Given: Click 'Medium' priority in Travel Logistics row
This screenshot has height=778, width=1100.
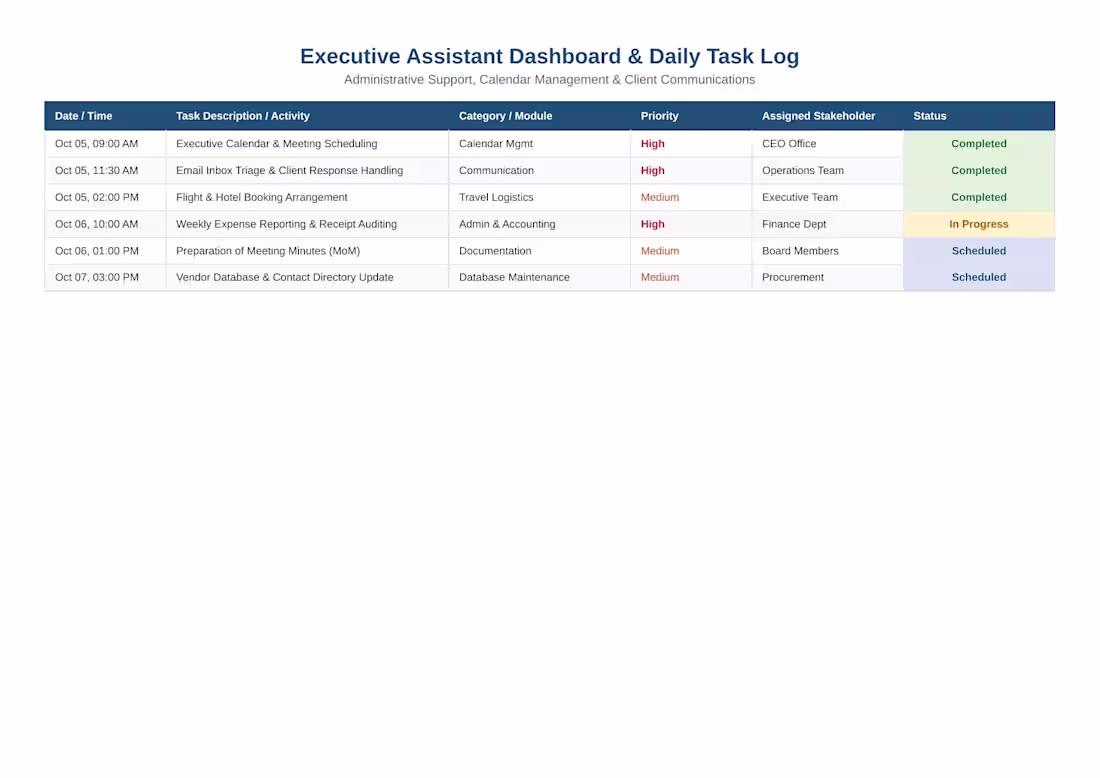Looking at the screenshot, I should (659, 197).
